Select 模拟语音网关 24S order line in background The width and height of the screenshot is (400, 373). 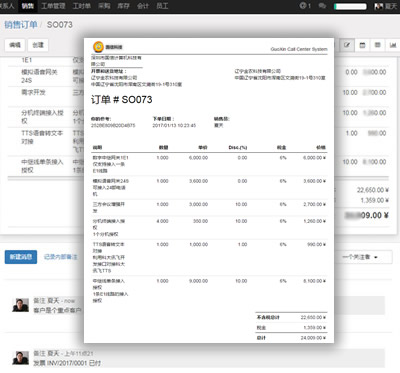(39, 76)
